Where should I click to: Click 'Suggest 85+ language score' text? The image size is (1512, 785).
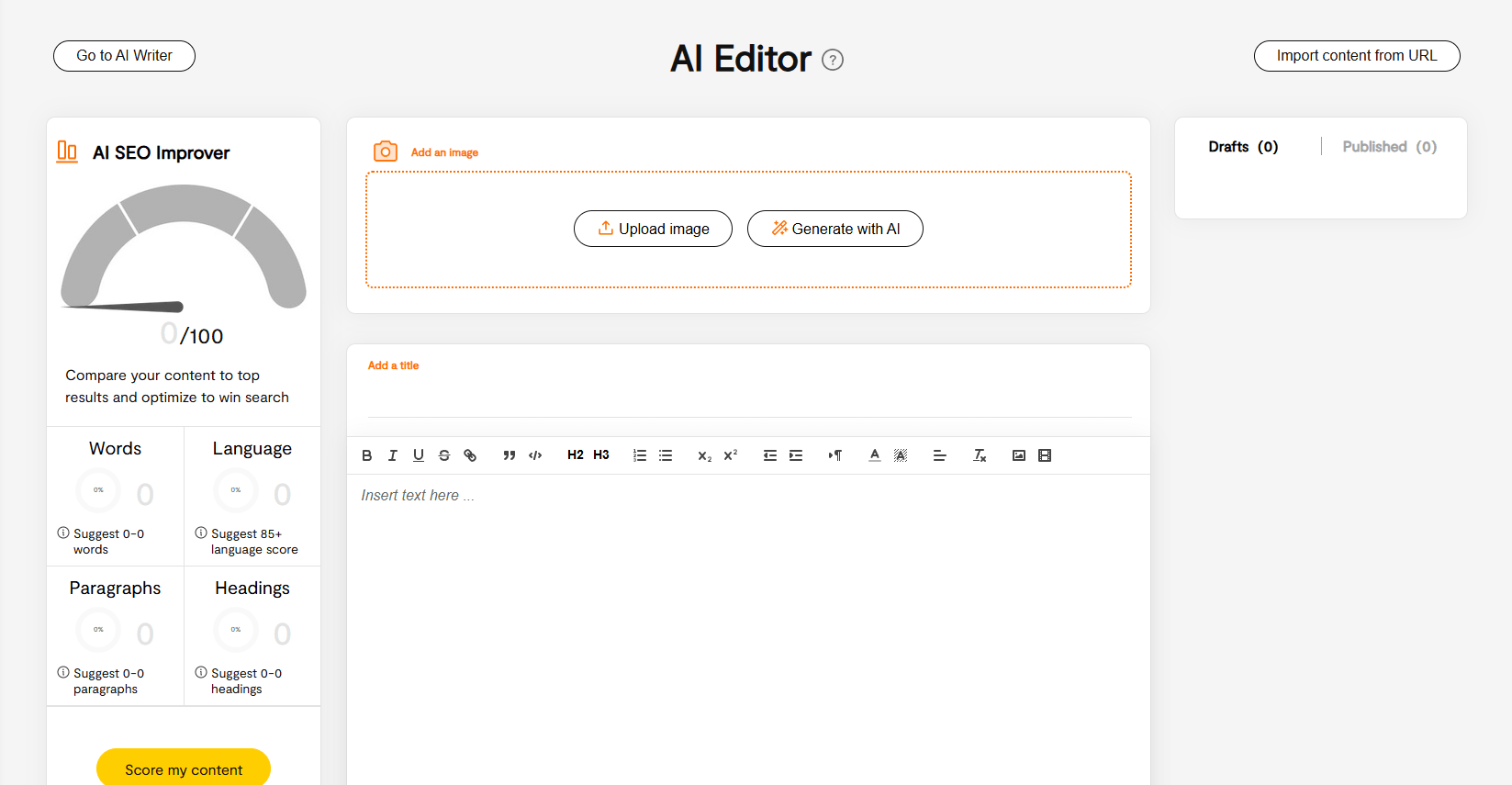[x=254, y=542]
